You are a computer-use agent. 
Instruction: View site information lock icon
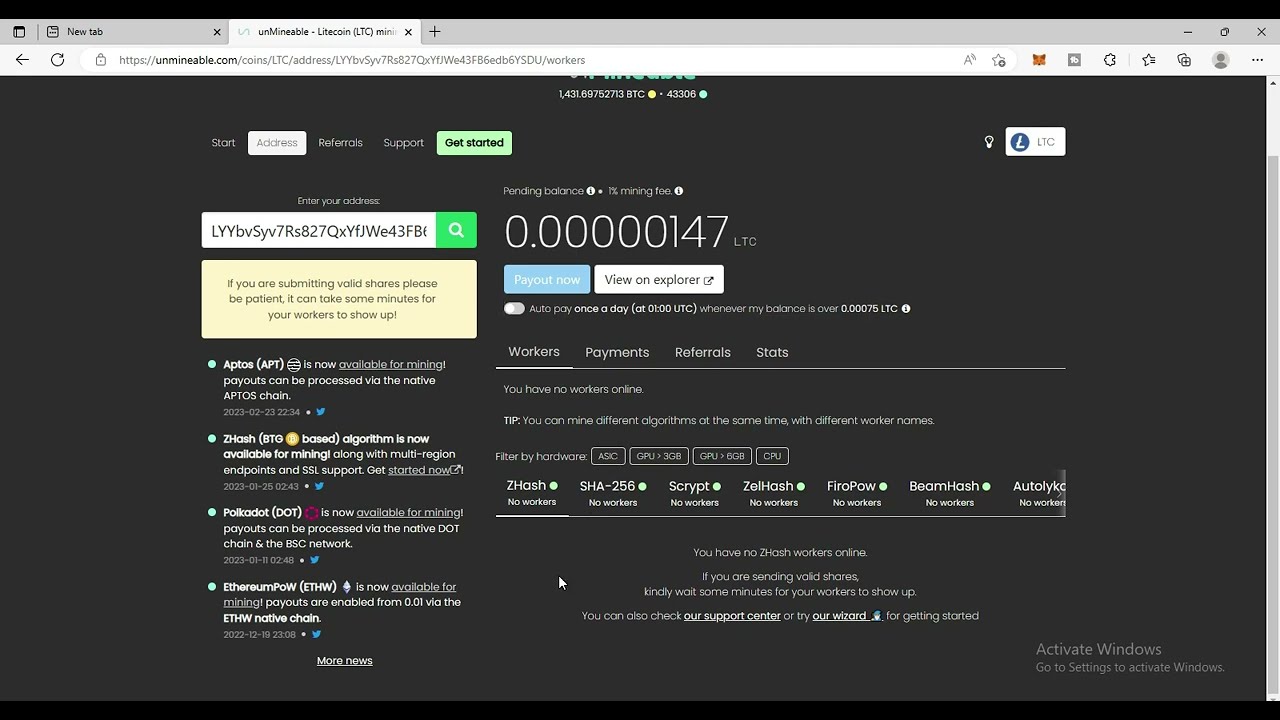click(100, 60)
